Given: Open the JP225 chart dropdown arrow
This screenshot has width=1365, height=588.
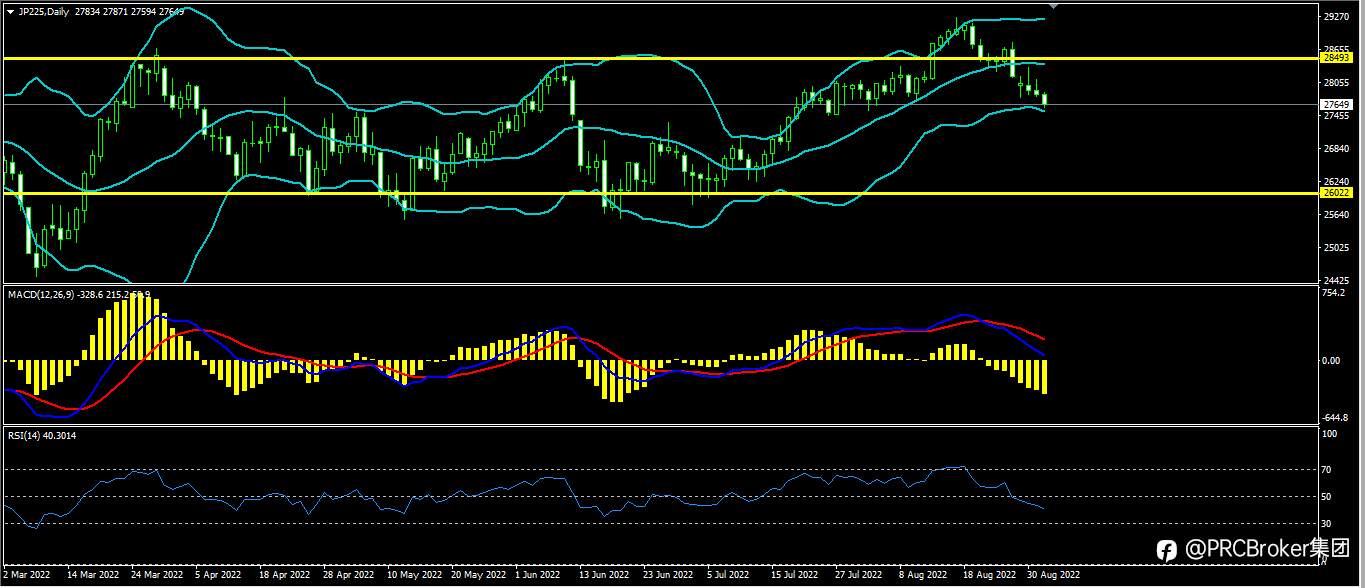Looking at the screenshot, I should pyautogui.click(x=10, y=10).
